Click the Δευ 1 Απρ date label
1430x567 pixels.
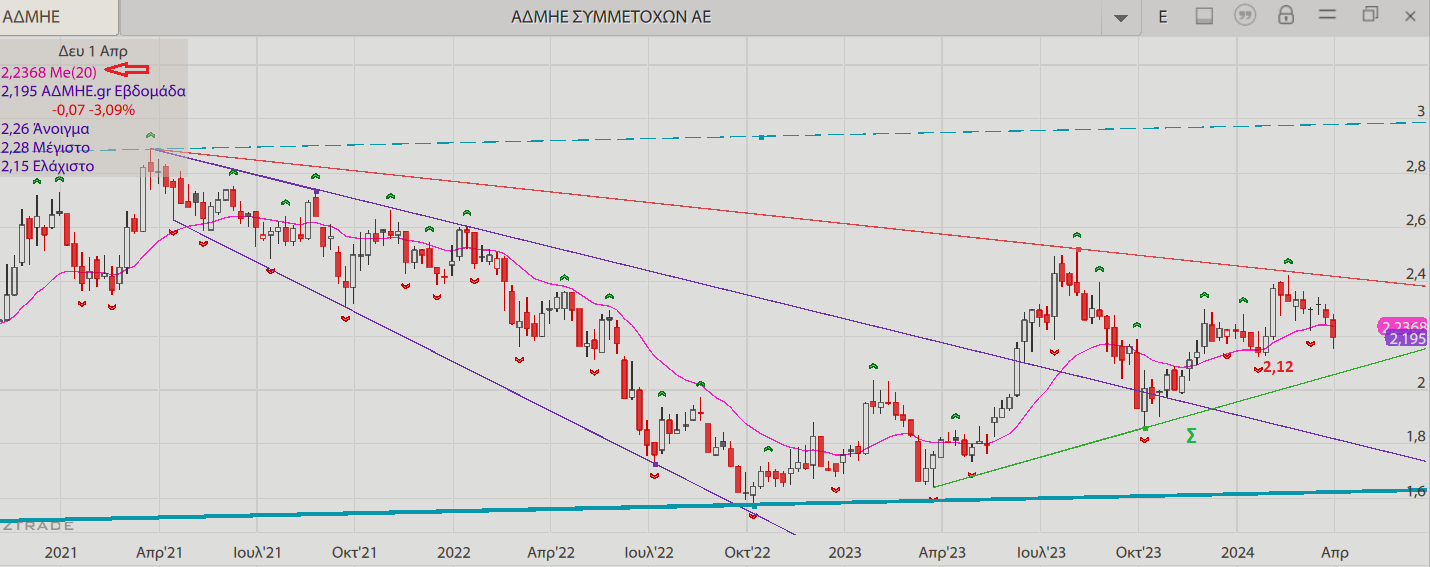point(94,51)
